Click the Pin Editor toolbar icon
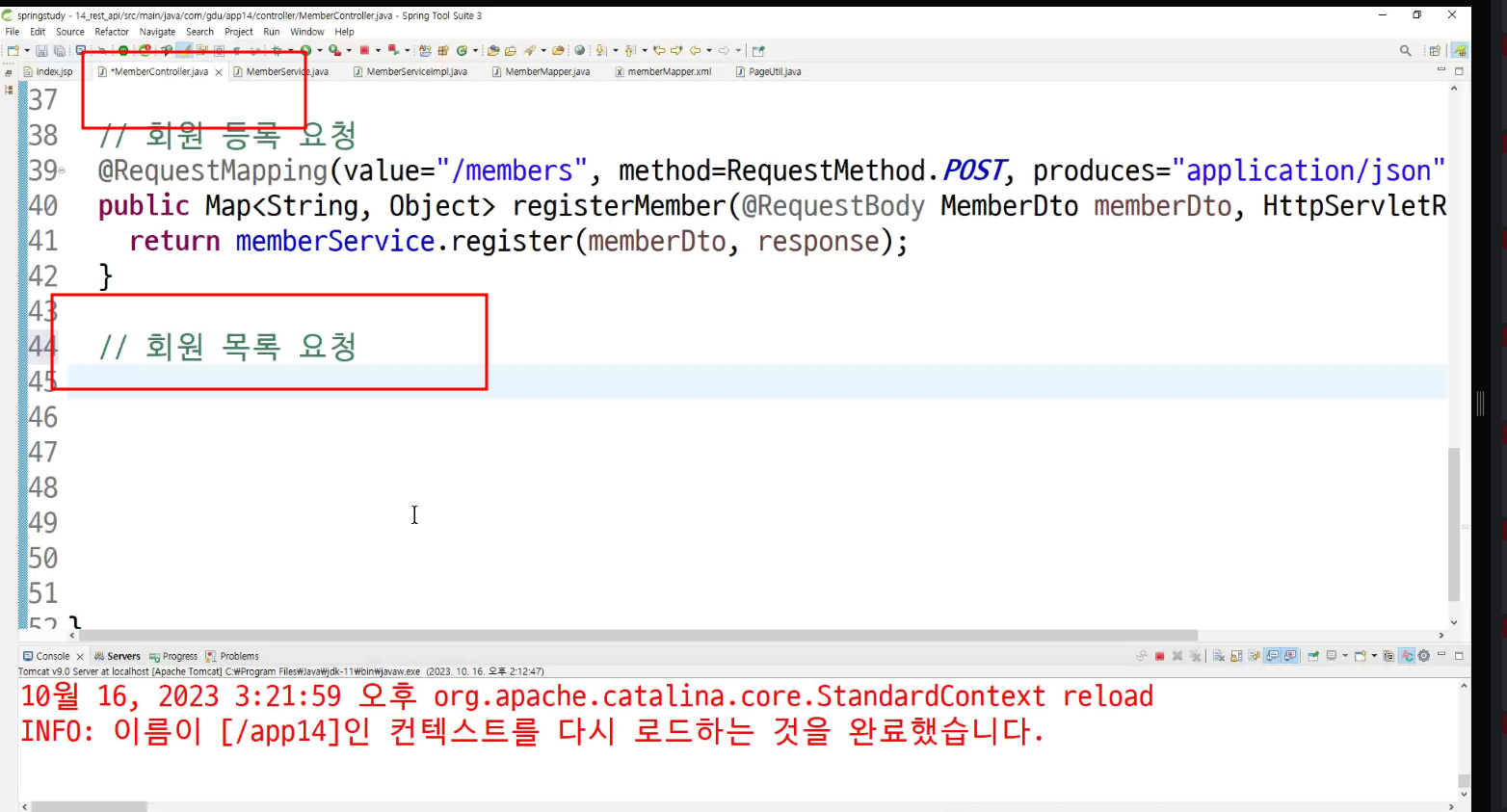This screenshot has width=1507, height=812. coord(758,50)
